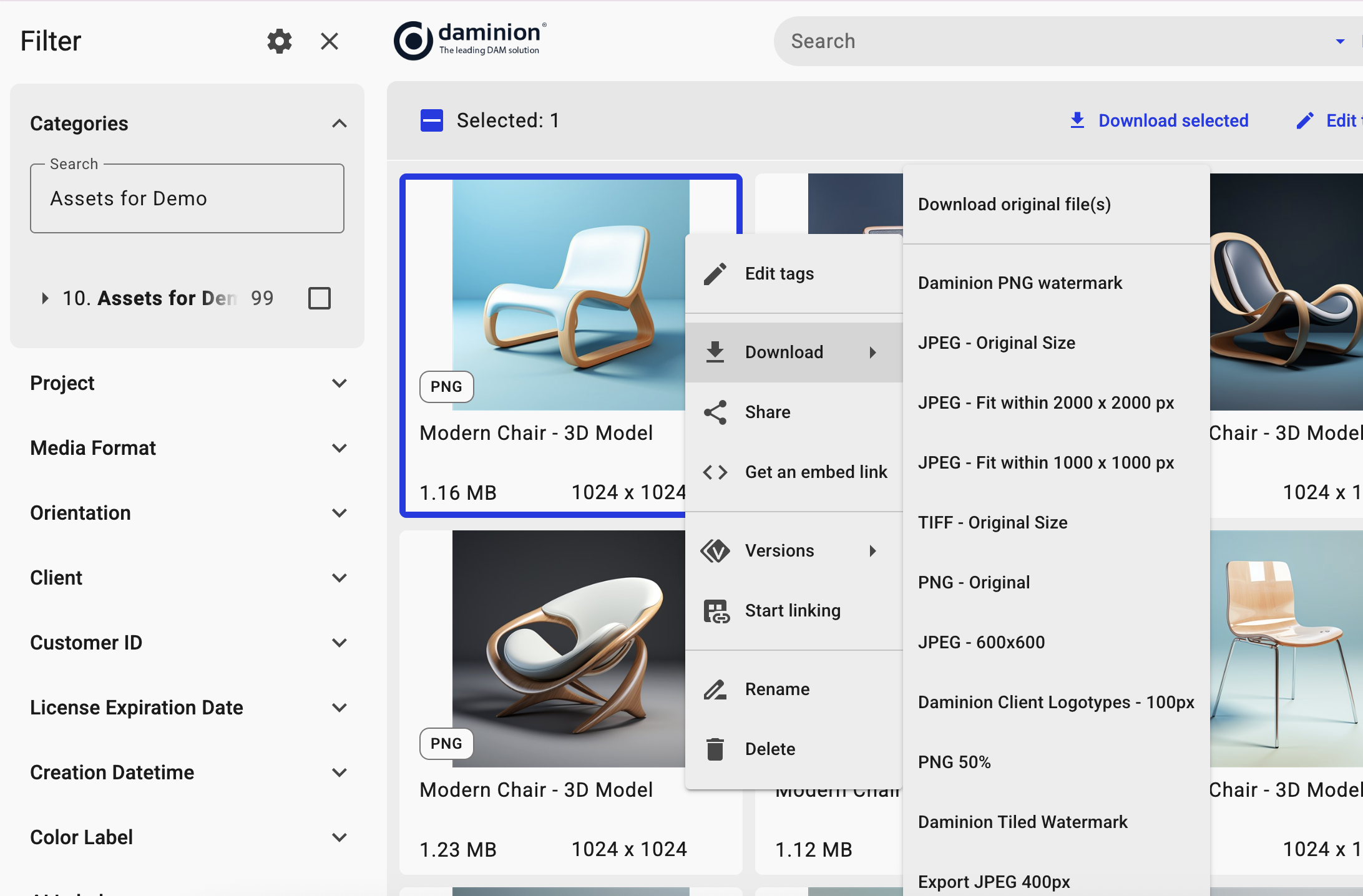This screenshot has width=1363, height=896.
Task: Expand the 10. Assets for Demo tree item
Action: pyautogui.click(x=45, y=298)
